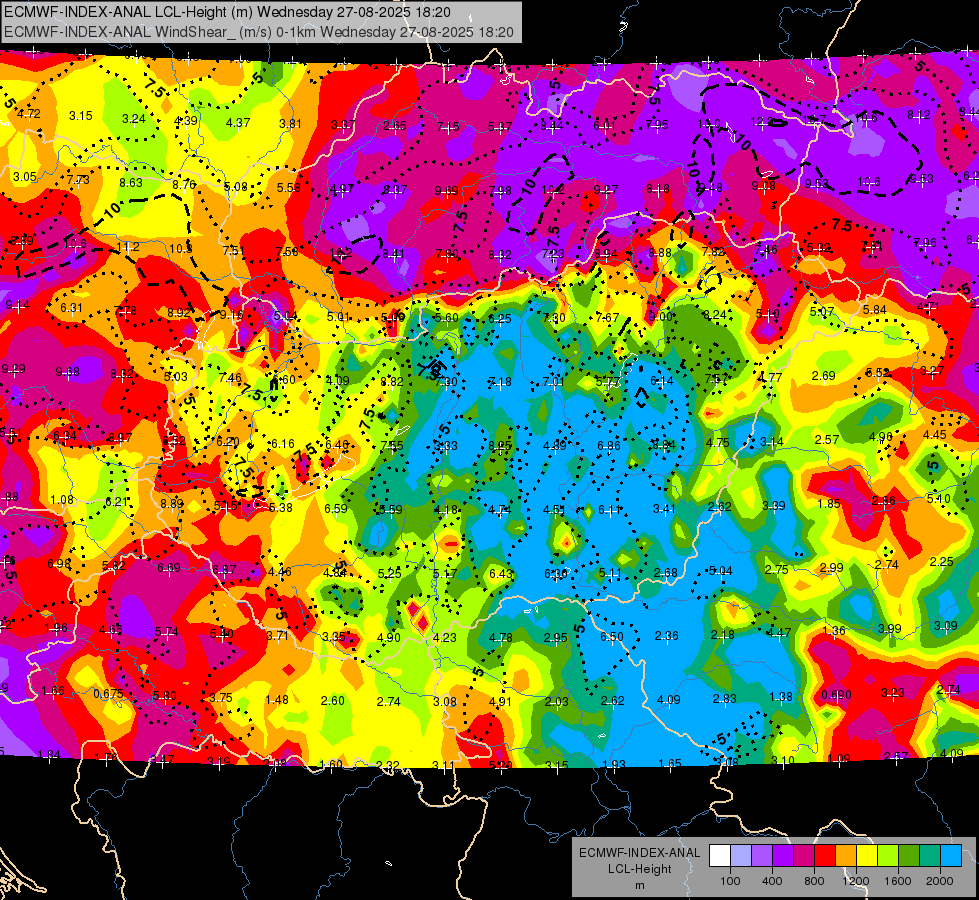This screenshot has height=900, width=979.
Task: Click the map value 7.73
Action: tap(78, 180)
